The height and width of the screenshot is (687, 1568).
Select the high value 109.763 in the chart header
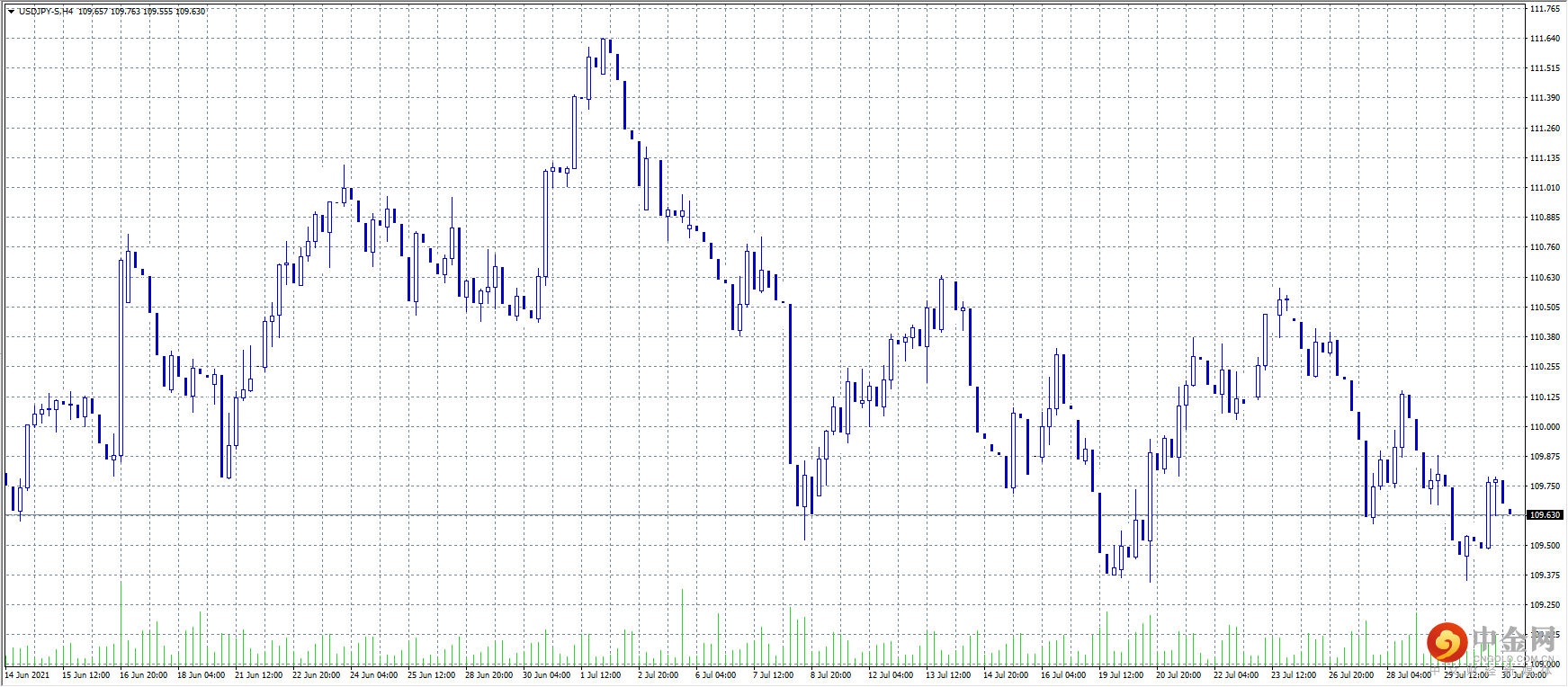125,12
